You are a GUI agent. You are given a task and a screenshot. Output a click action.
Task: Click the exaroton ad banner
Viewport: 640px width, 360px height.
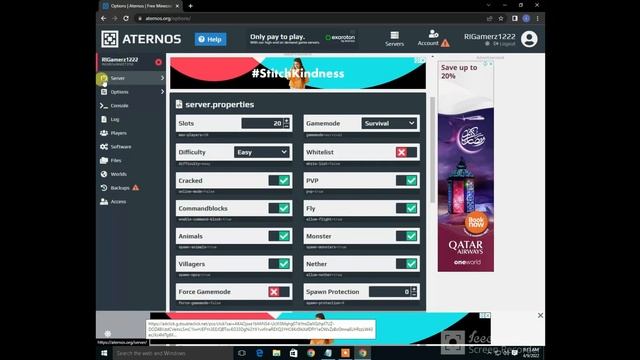(x=302, y=39)
